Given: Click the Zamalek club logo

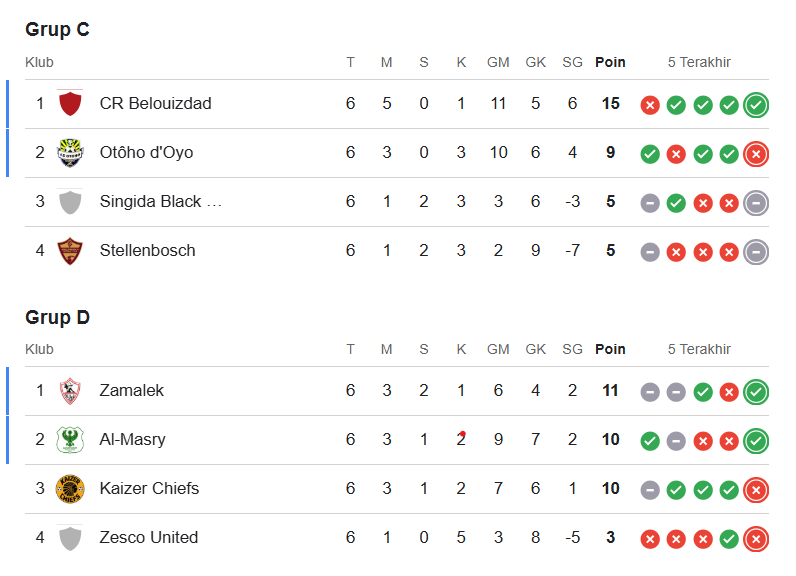Looking at the screenshot, I should pos(70,390).
